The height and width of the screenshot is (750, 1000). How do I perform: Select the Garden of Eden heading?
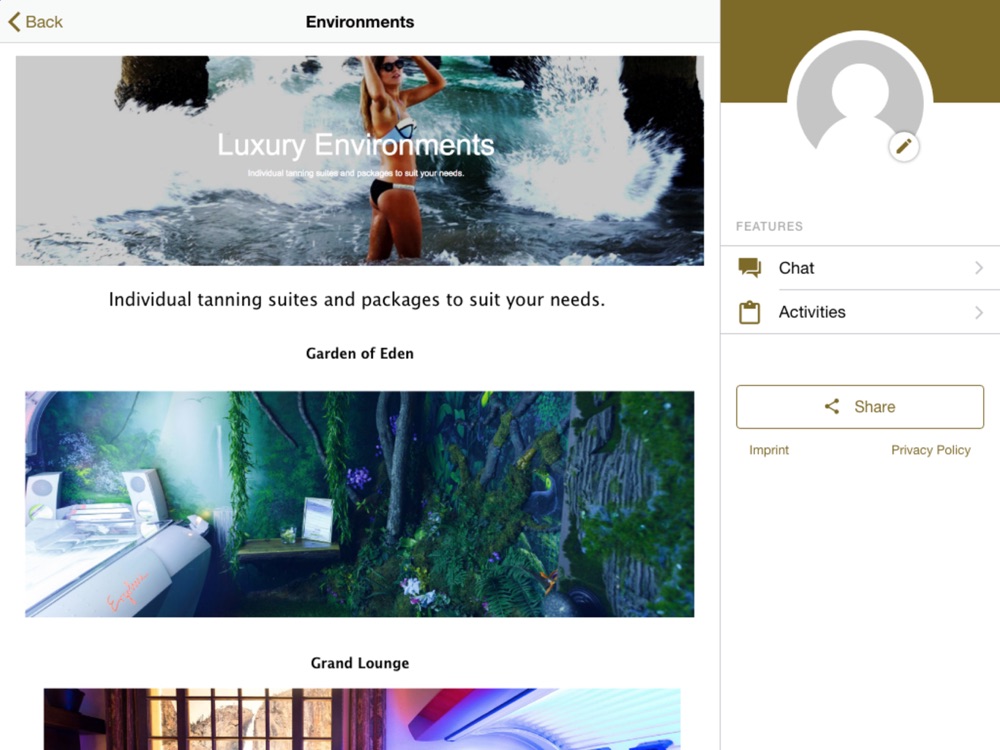[x=360, y=353]
